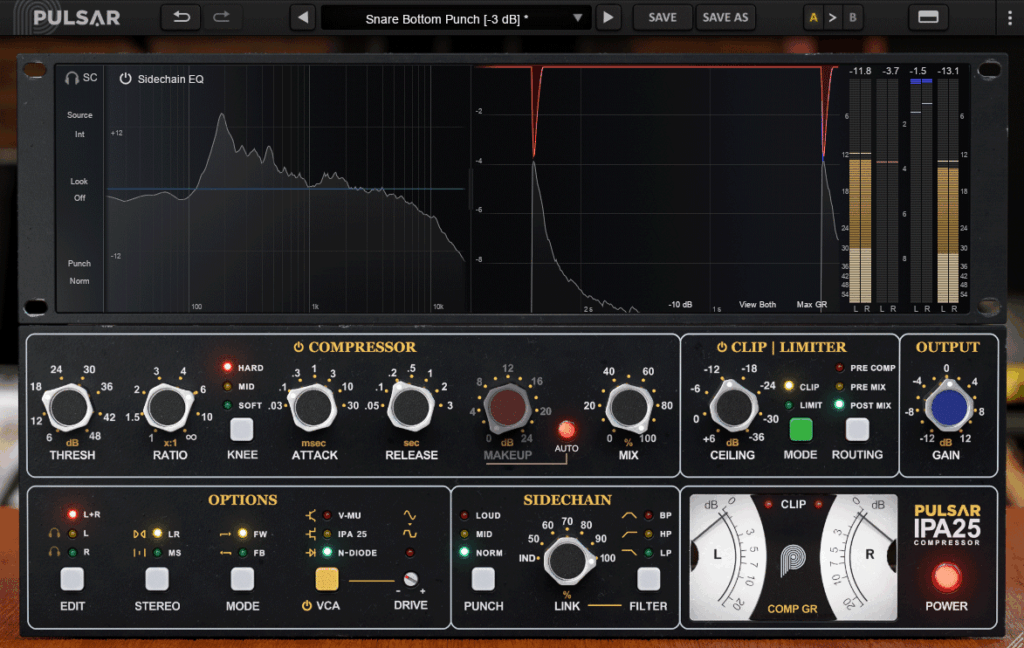1024x648 pixels.
Task: Toggle the Sidechain EQ power icon
Action: click(125, 78)
